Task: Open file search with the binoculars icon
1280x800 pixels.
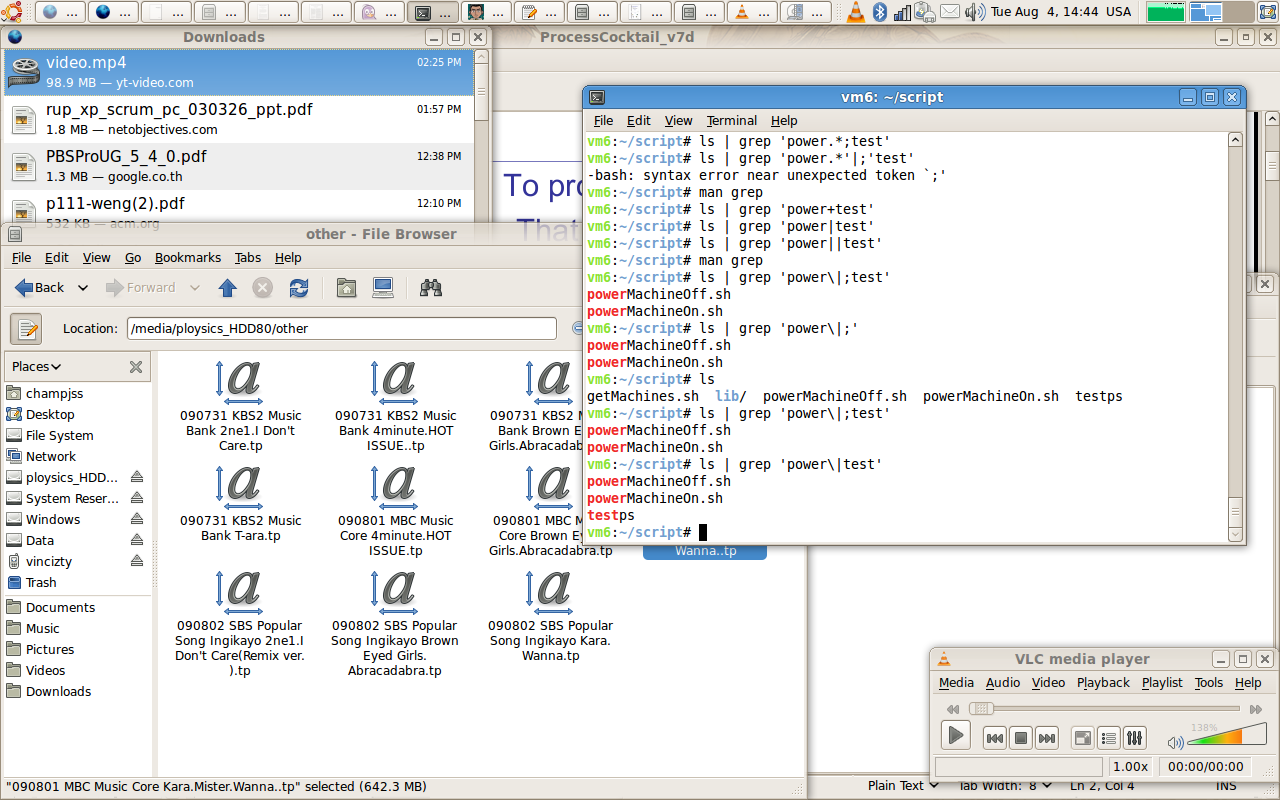Action: pos(431,288)
